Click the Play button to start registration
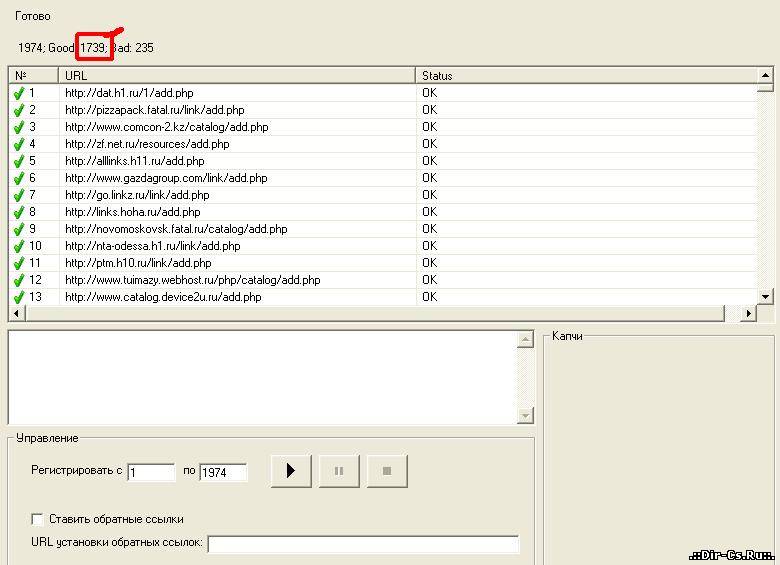 [291, 471]
